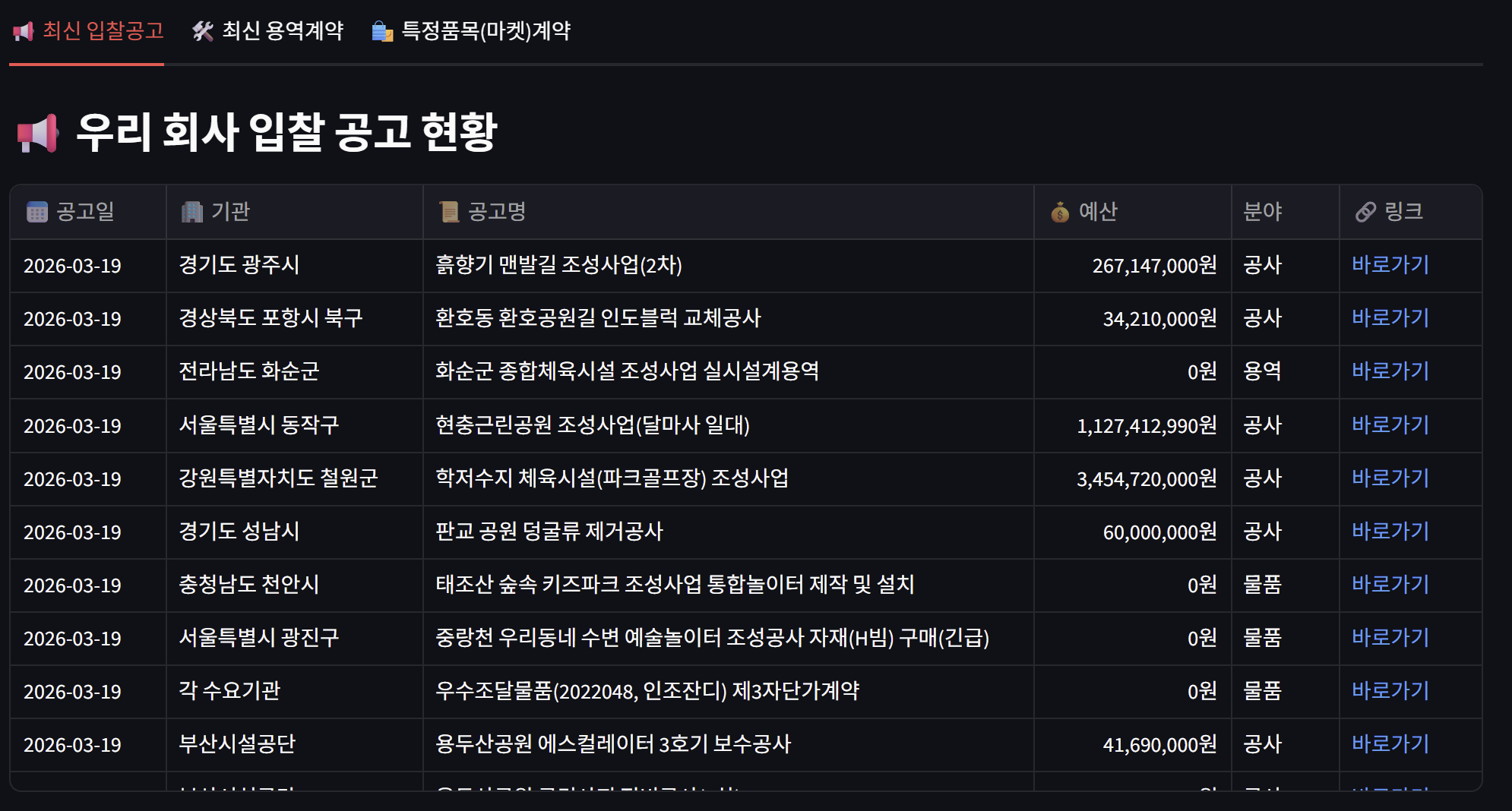The height and width of the screenshot is (811, 1512).
Task: Click the building icon in the 기관 column header
Action: [x=192, y=213]
